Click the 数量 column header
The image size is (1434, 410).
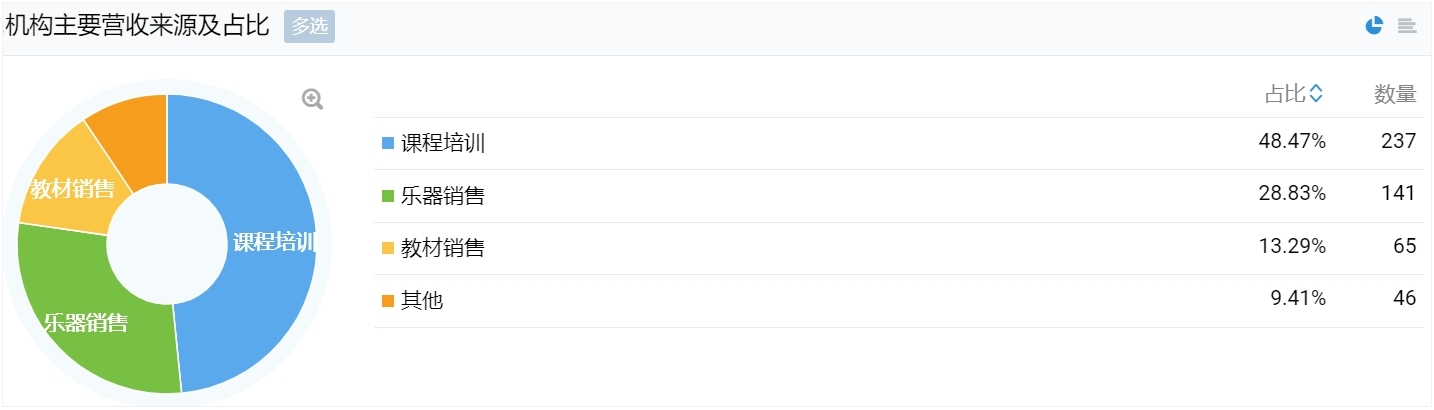[1395, 94]
